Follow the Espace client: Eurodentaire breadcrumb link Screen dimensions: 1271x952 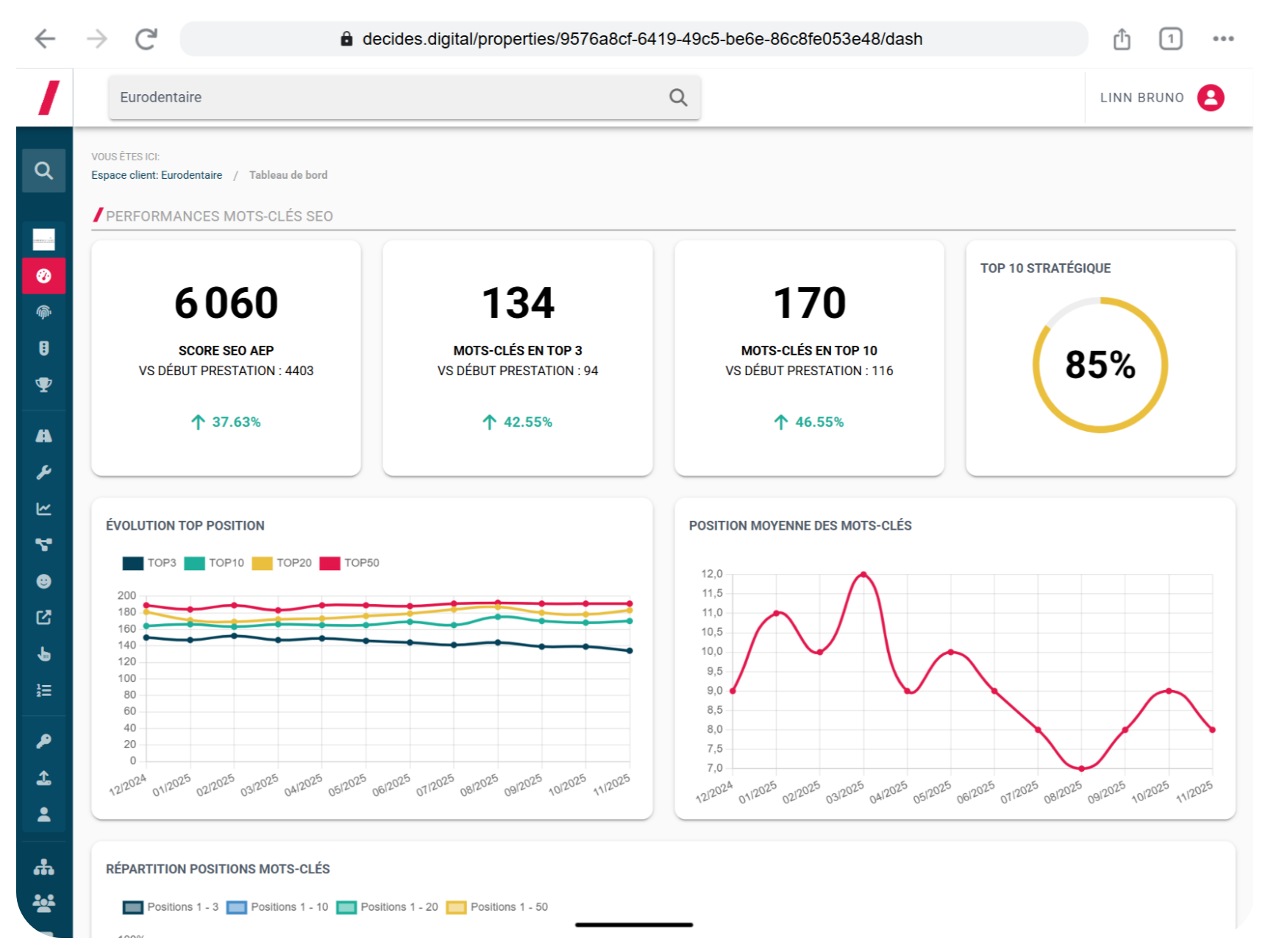[x=157, y=175]
